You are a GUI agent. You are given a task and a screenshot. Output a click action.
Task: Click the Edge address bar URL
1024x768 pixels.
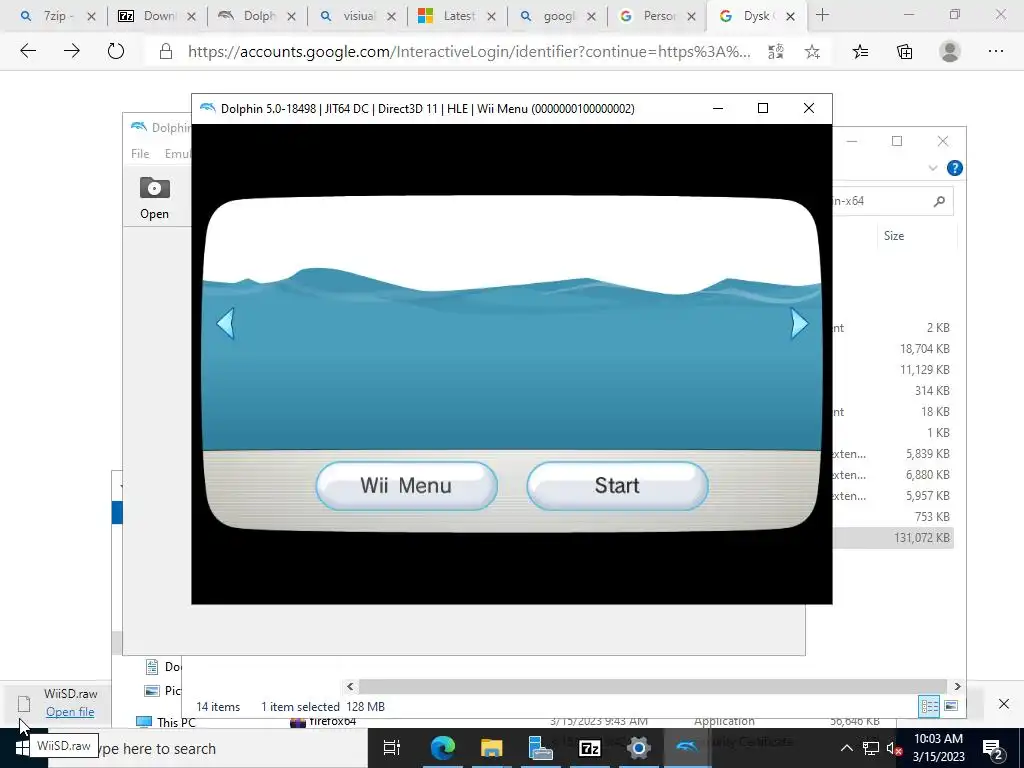click(469, 52)
